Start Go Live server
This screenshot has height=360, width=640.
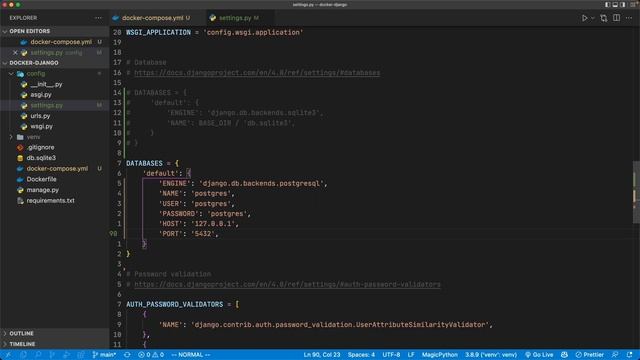coord(539,355)
